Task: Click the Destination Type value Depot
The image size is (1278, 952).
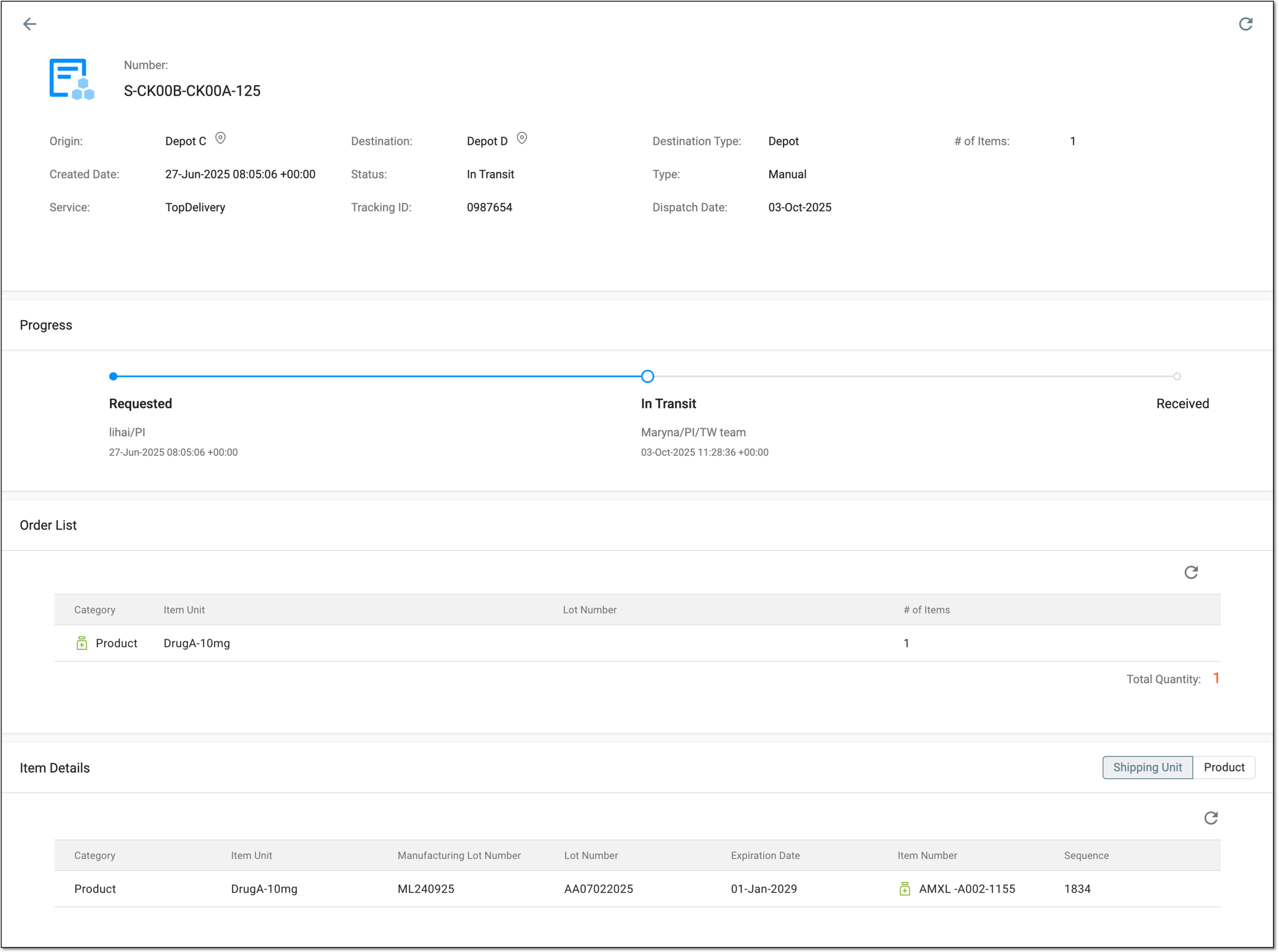Action: click(783, 141)
